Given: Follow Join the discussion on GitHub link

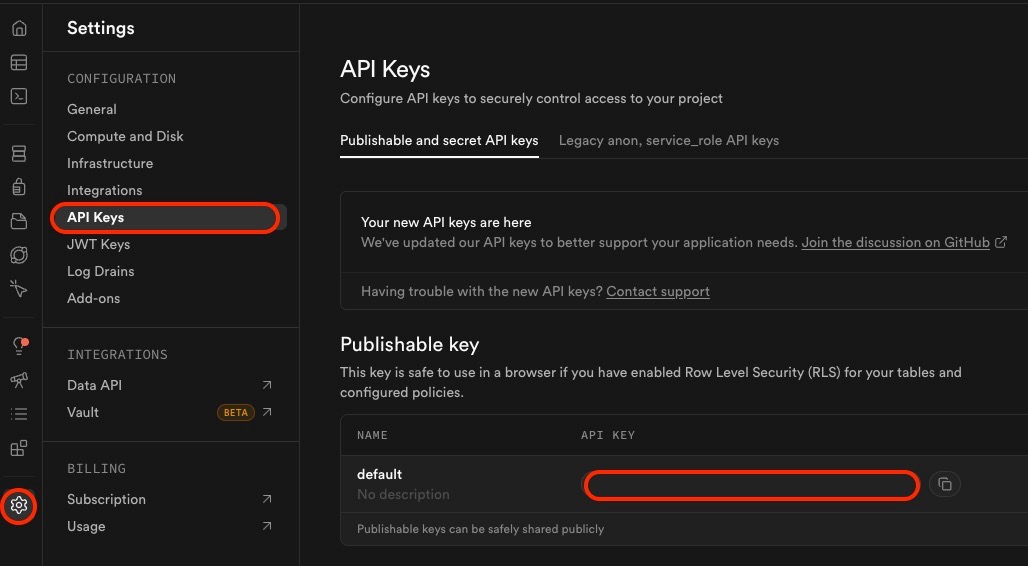Looking at the screenshot, I should pyautogui.click(x=896, y=242).
